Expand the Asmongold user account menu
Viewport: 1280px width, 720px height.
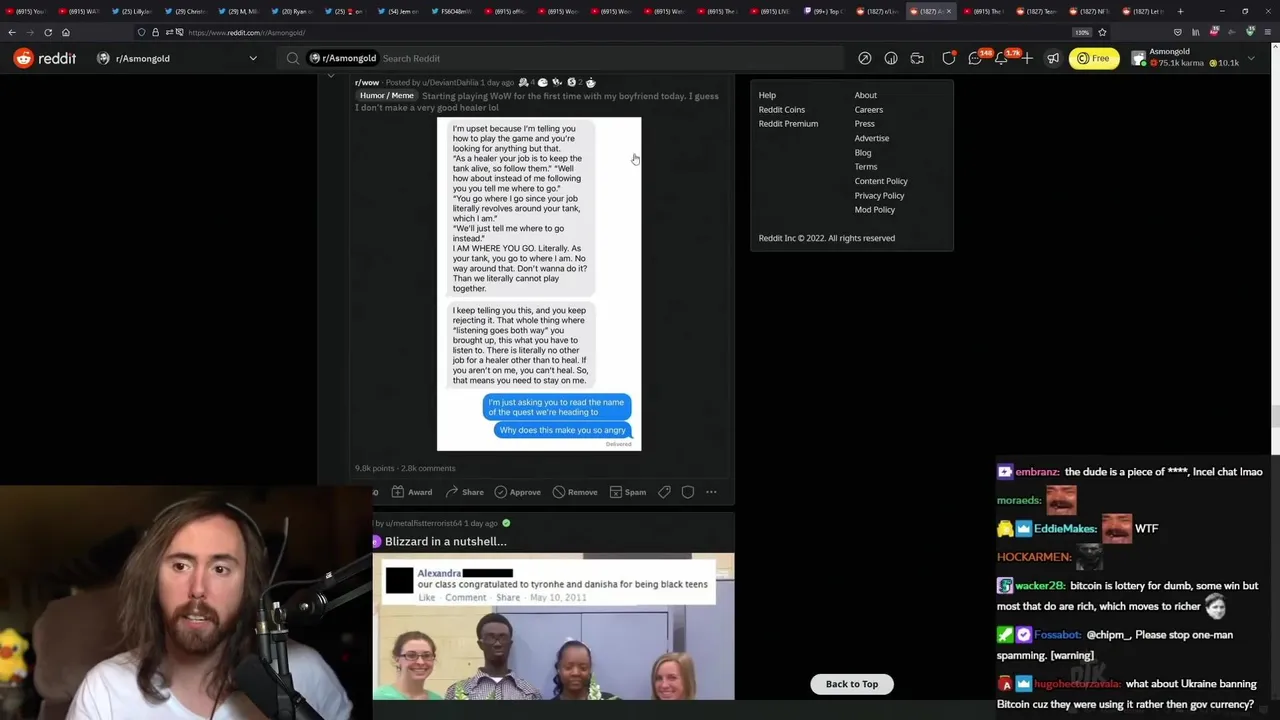[x=1194, y=58]
